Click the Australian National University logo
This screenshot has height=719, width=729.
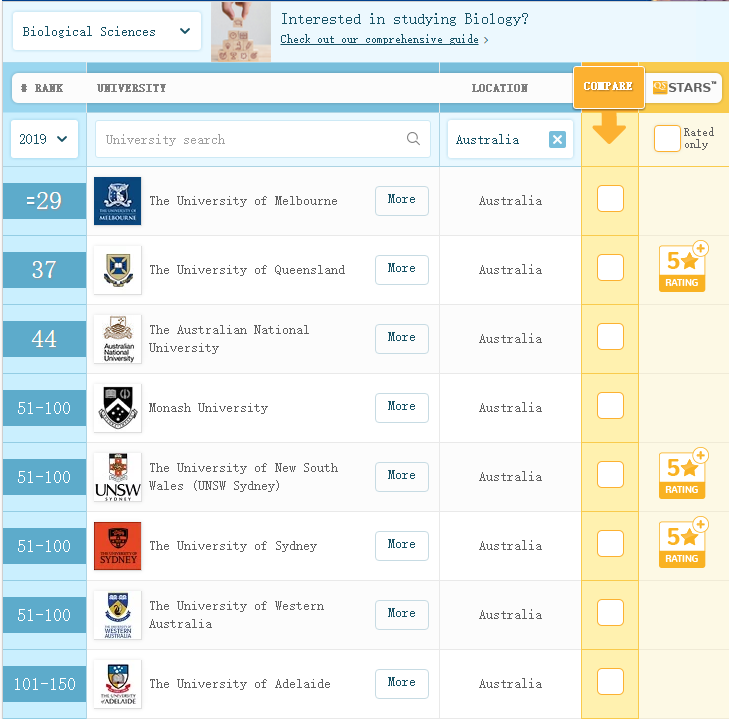click(x=117, y=339)
